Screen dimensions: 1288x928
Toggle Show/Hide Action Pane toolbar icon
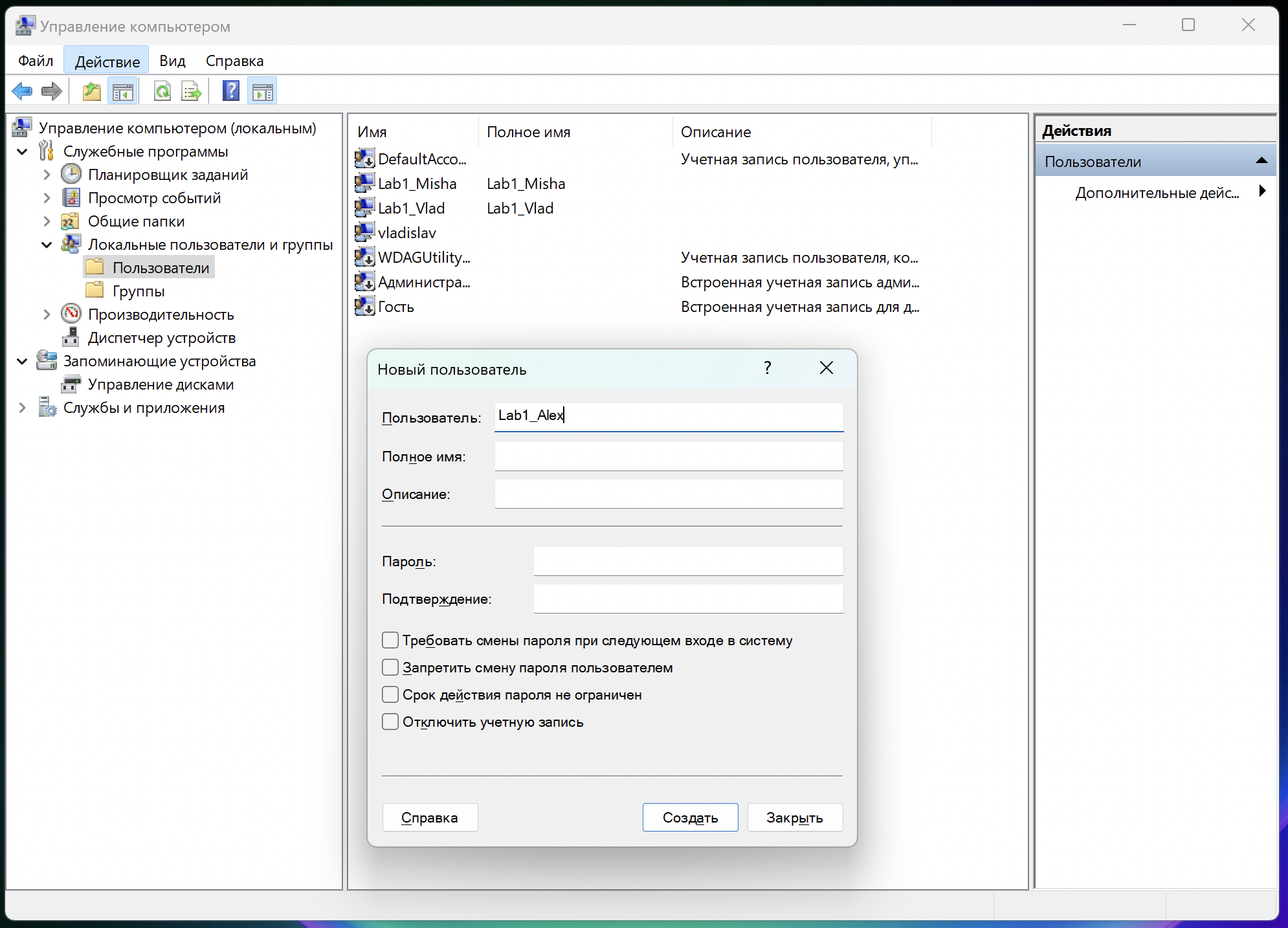point(262,91)
